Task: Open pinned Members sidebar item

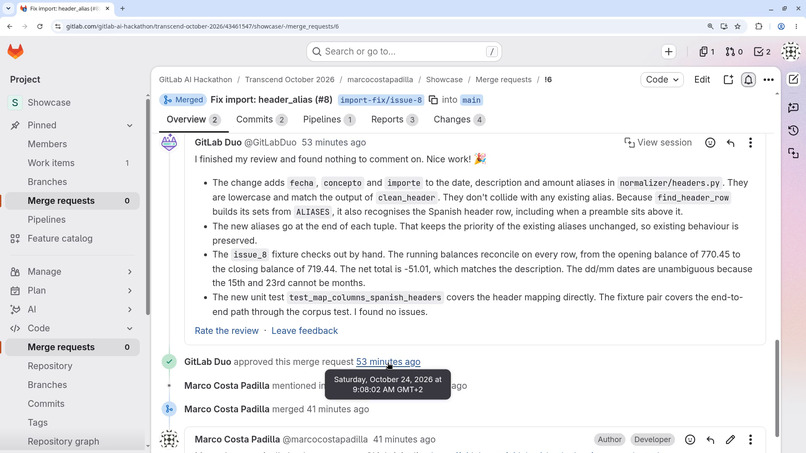Action: [x=47, y=144]
